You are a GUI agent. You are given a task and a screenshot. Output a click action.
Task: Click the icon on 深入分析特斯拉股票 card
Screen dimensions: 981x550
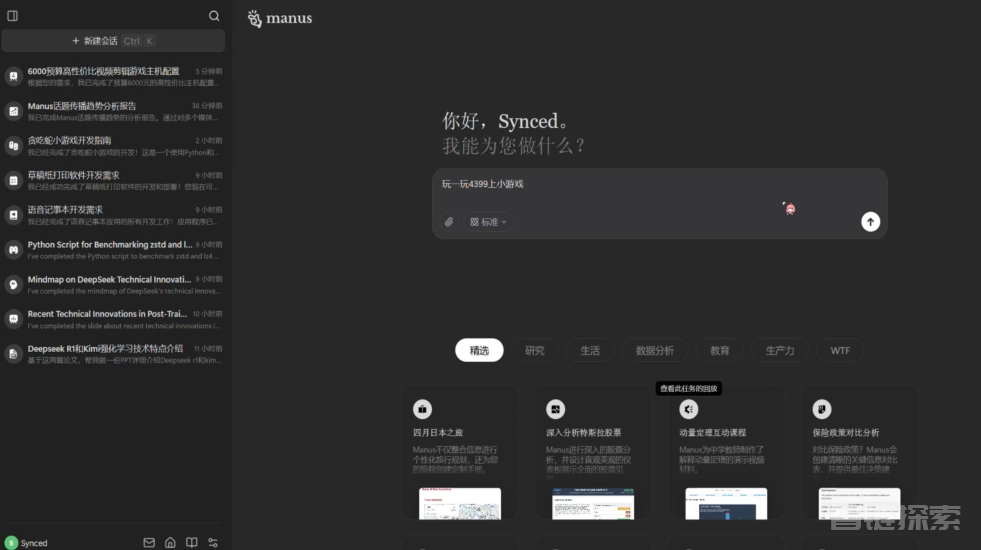[556, 409]
